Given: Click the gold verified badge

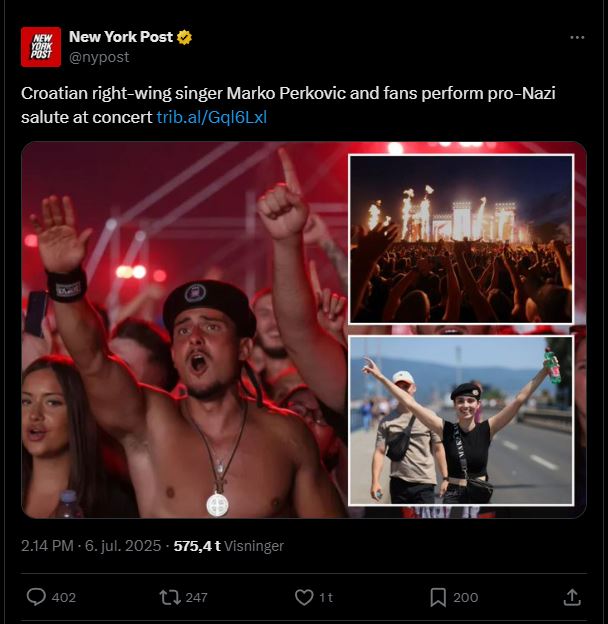Looking at the screenshot, I should pos(184,37).
